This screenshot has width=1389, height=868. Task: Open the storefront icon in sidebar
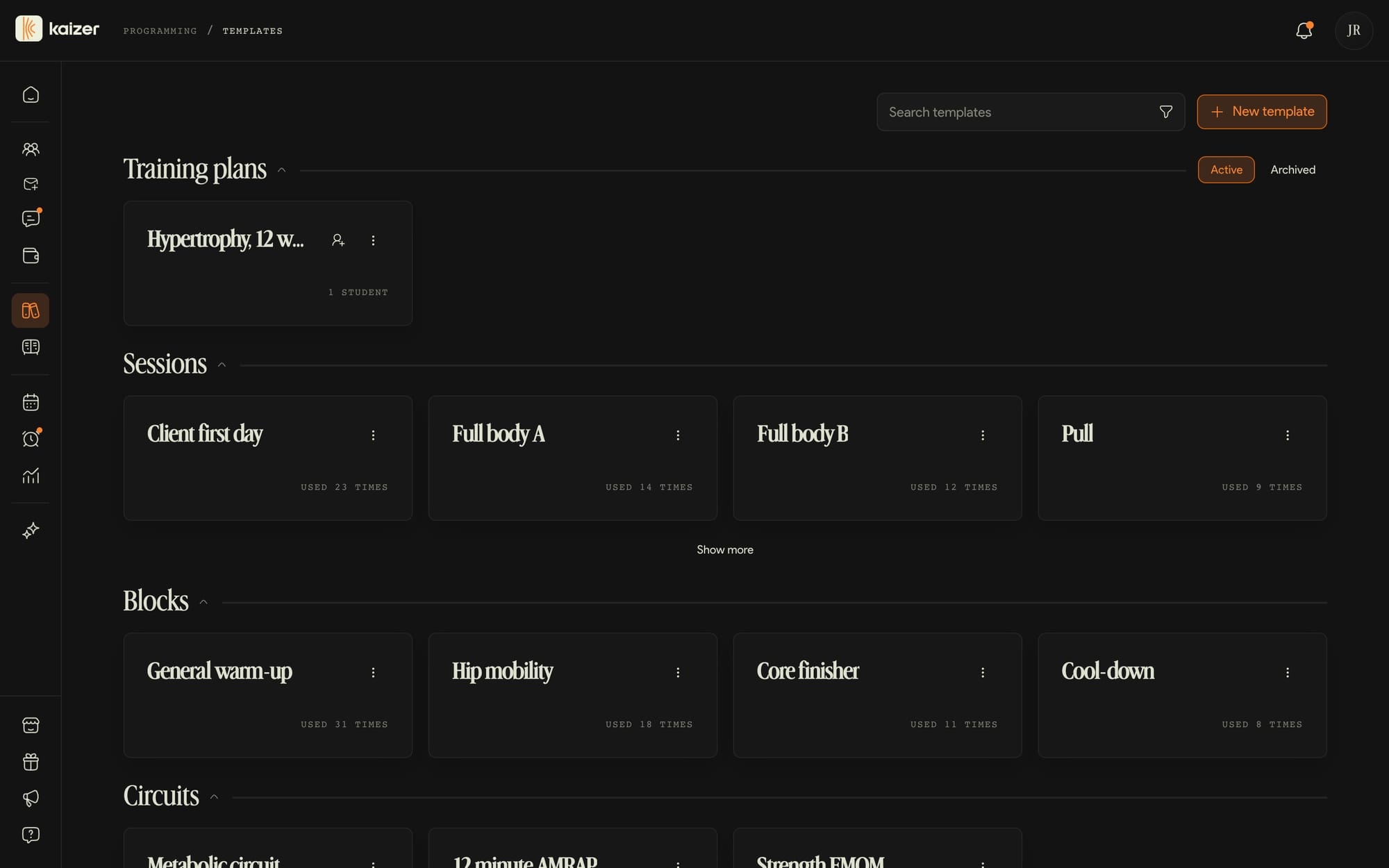click(x=31, y=725)
